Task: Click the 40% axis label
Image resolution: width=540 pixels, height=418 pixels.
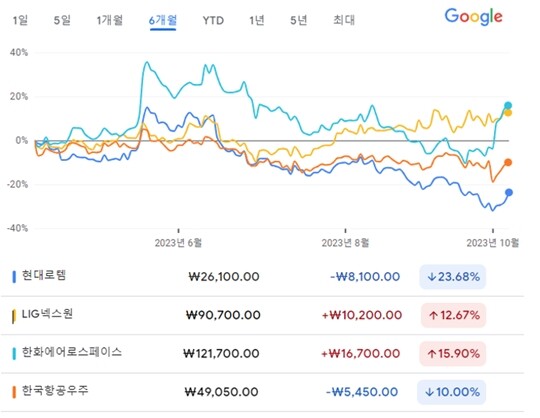Action: point(19,53)
